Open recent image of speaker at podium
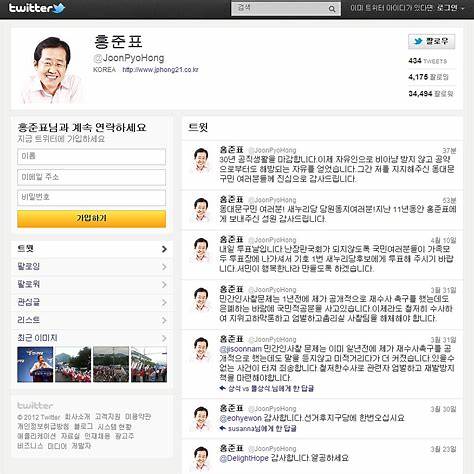Image resolution: width=474 pixels, height=474 pixels. pyautogui.click(x=35, y=364)
